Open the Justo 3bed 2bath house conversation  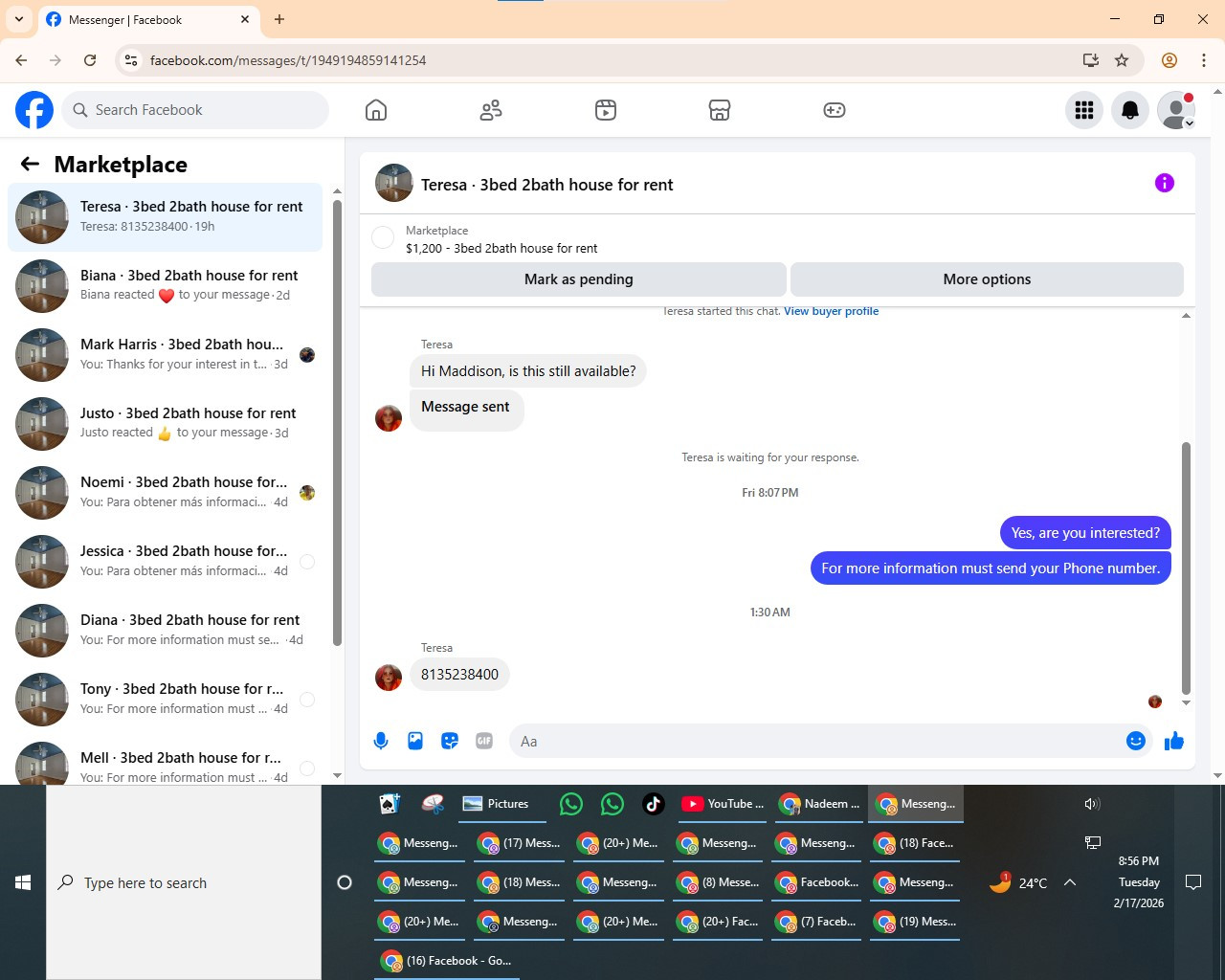click(x=166, y=424)
